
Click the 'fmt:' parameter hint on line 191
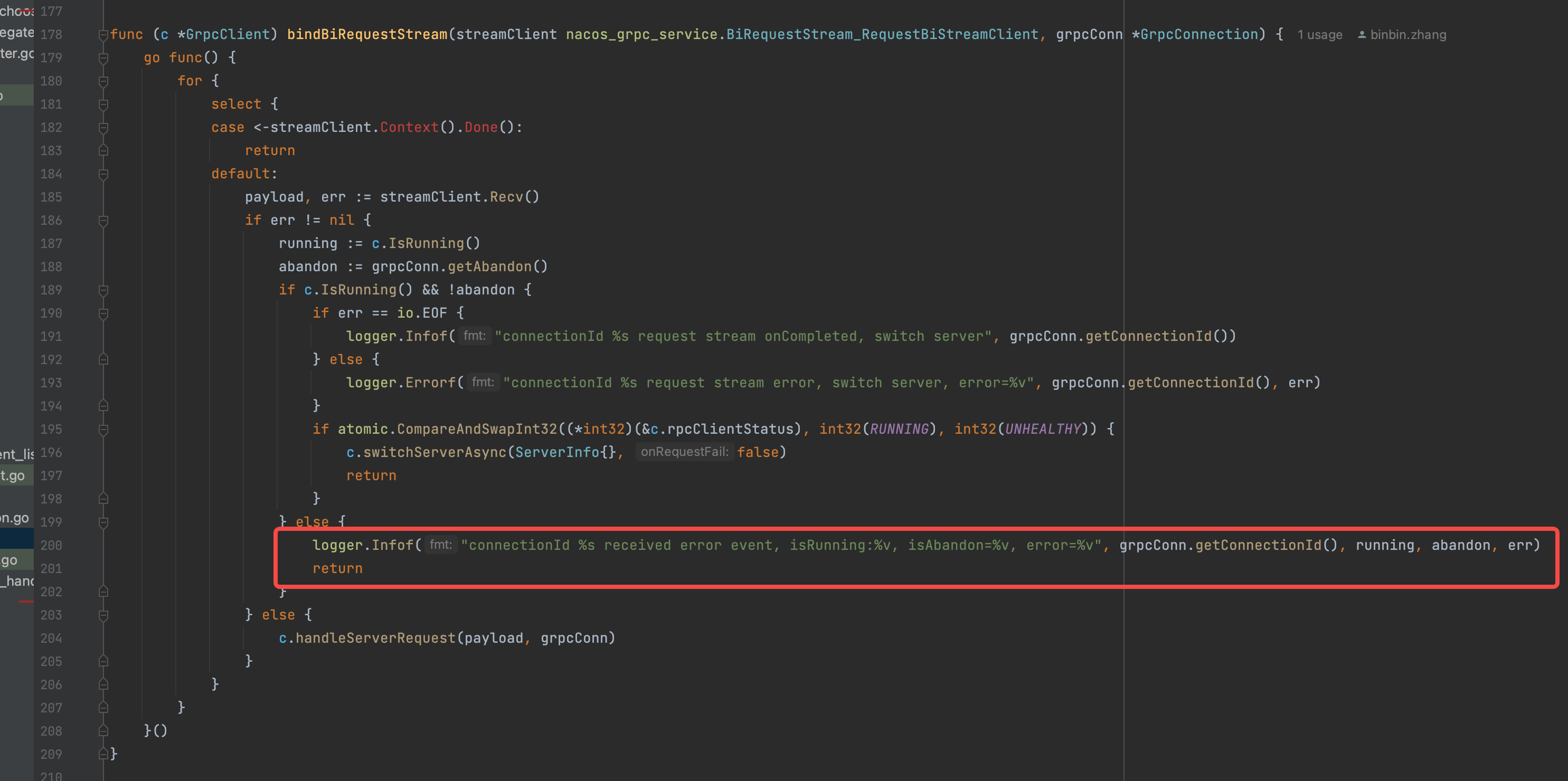click(474, 336)
